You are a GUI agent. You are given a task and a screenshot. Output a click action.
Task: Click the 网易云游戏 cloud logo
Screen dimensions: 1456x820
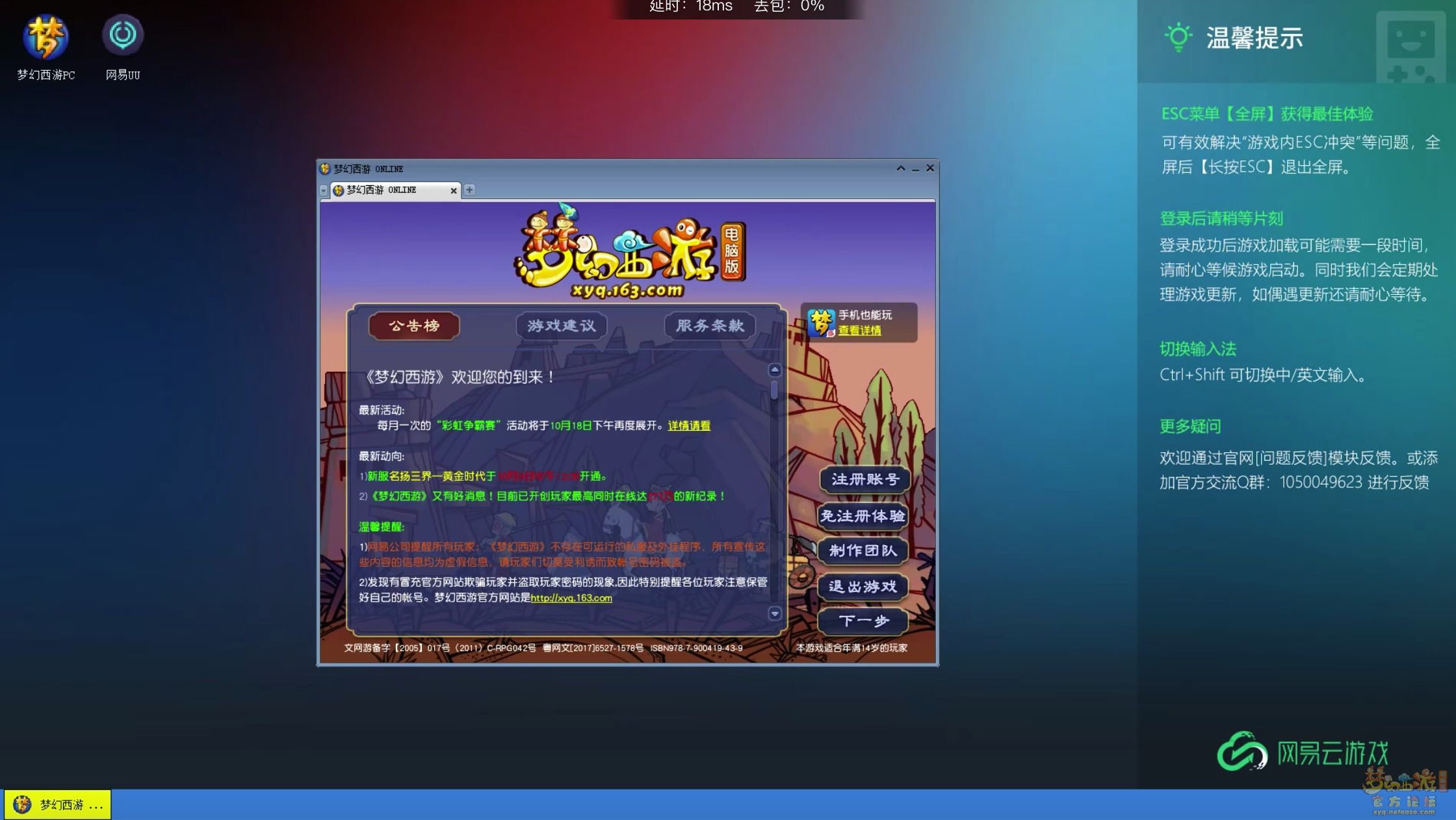(x=1303, y=752)
